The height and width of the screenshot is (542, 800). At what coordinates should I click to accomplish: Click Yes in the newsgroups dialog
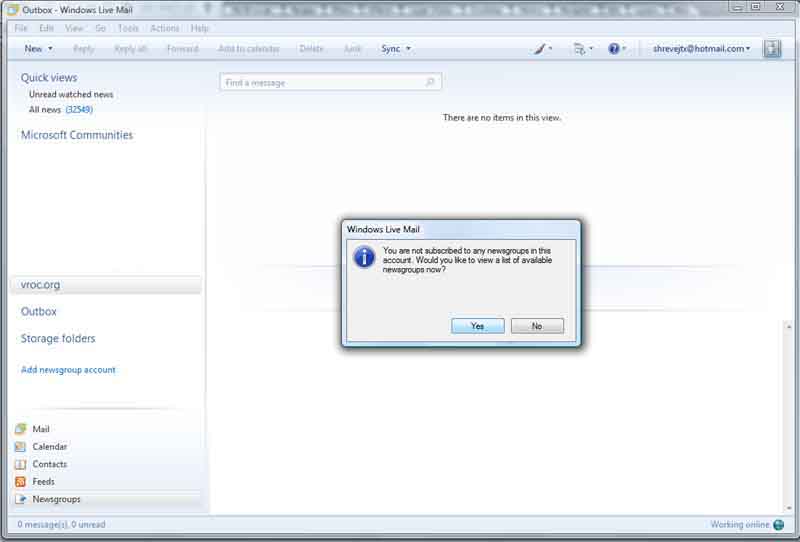point(478,326)
